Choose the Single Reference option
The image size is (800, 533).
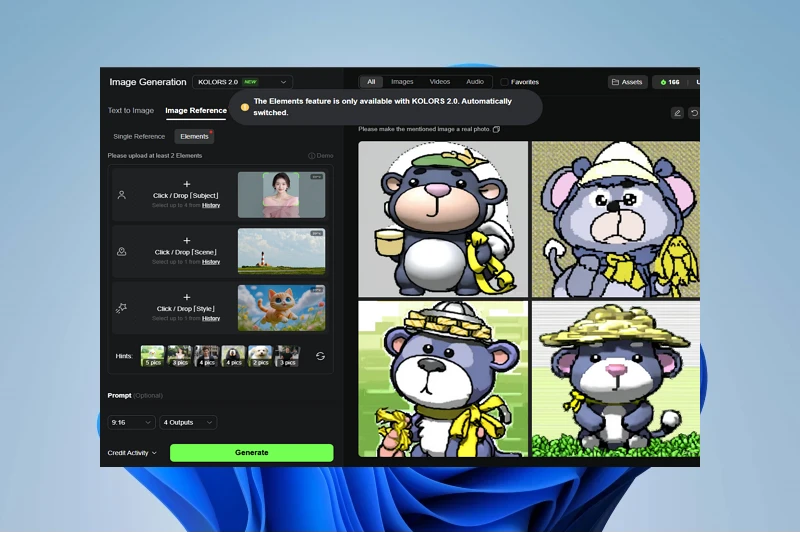139,137
